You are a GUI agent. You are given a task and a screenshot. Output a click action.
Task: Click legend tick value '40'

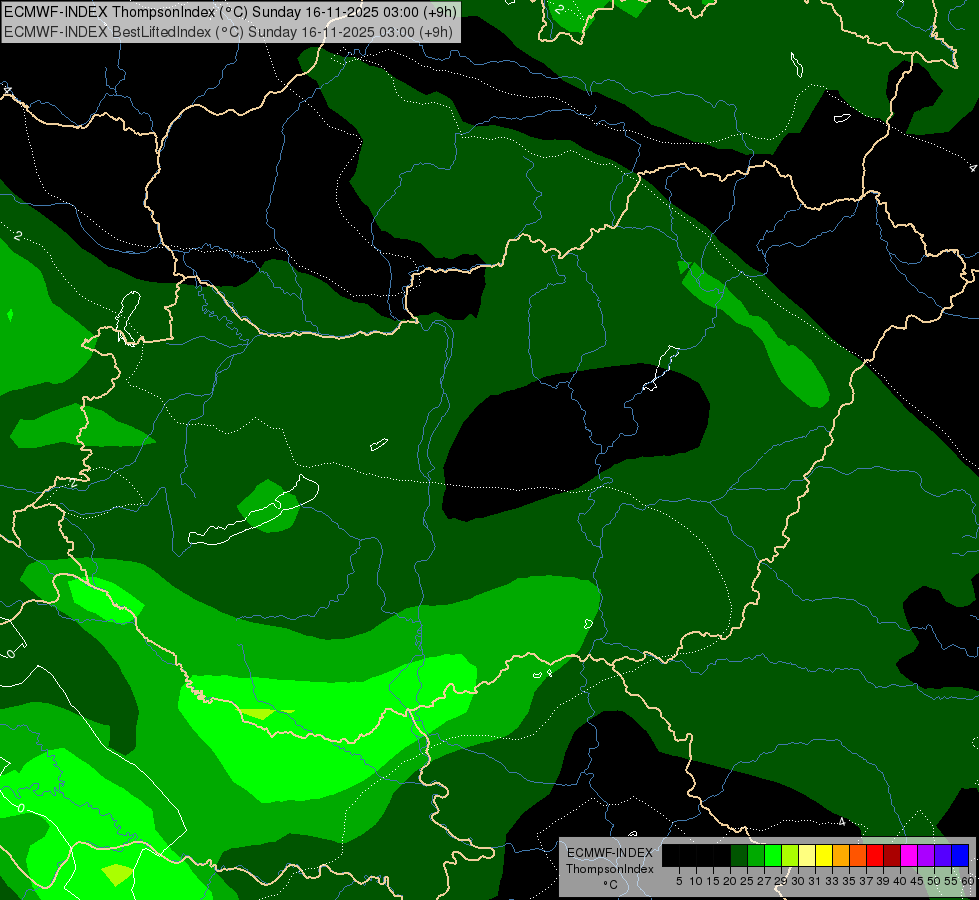tap(900, 881)
